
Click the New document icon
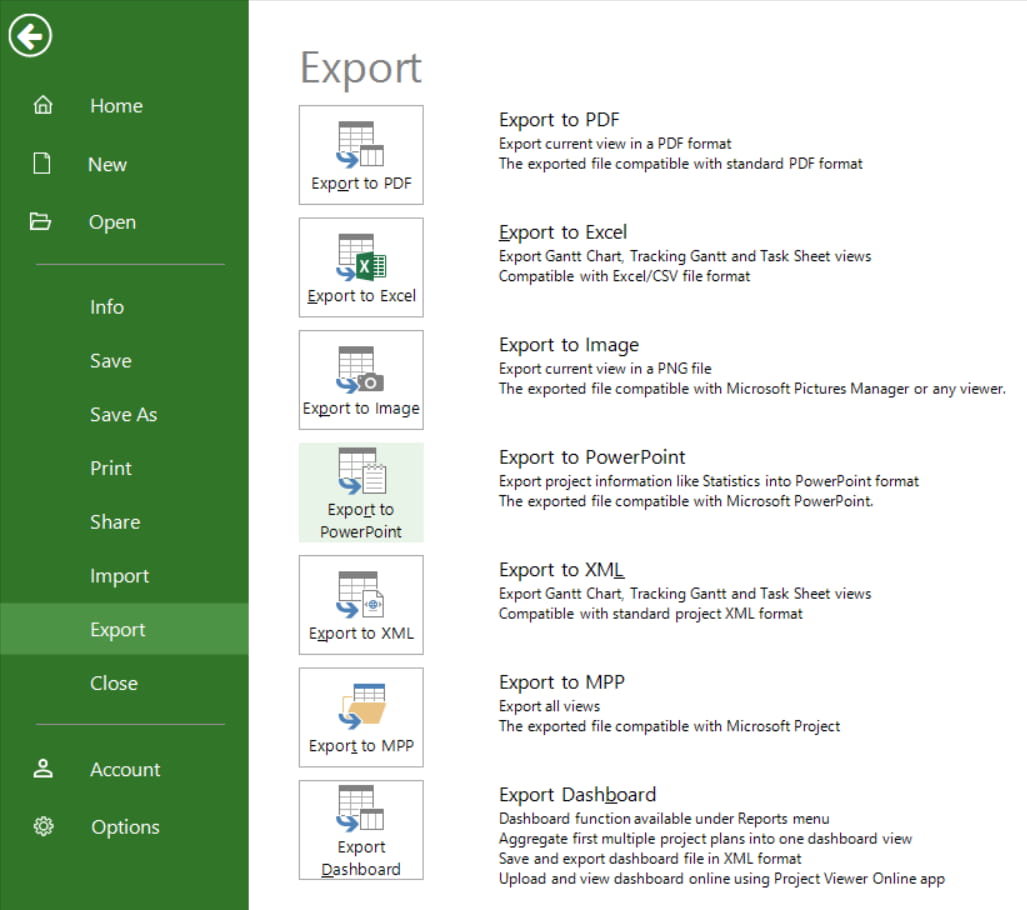point(43,163)
